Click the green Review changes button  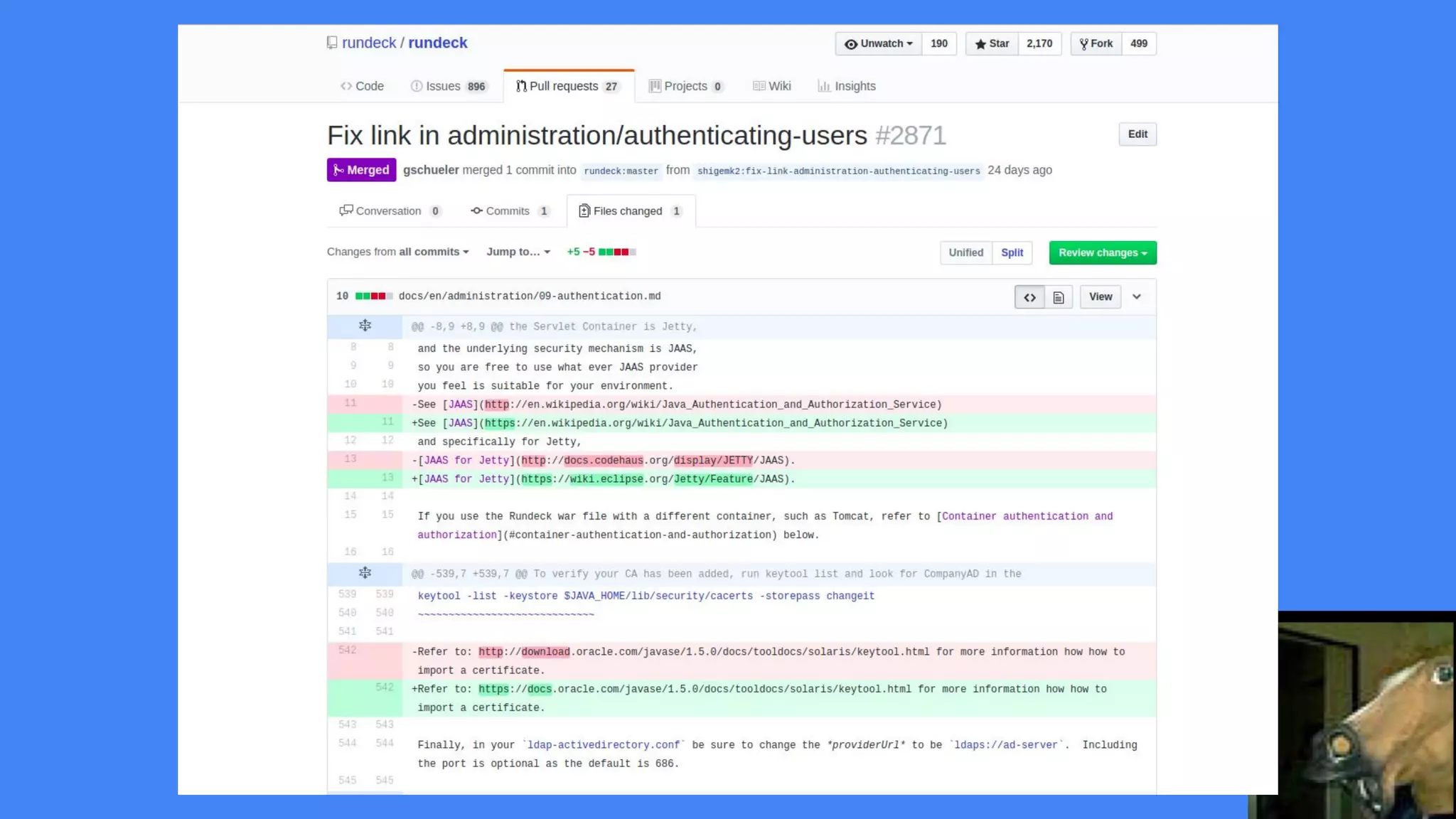pos(1102,252)
